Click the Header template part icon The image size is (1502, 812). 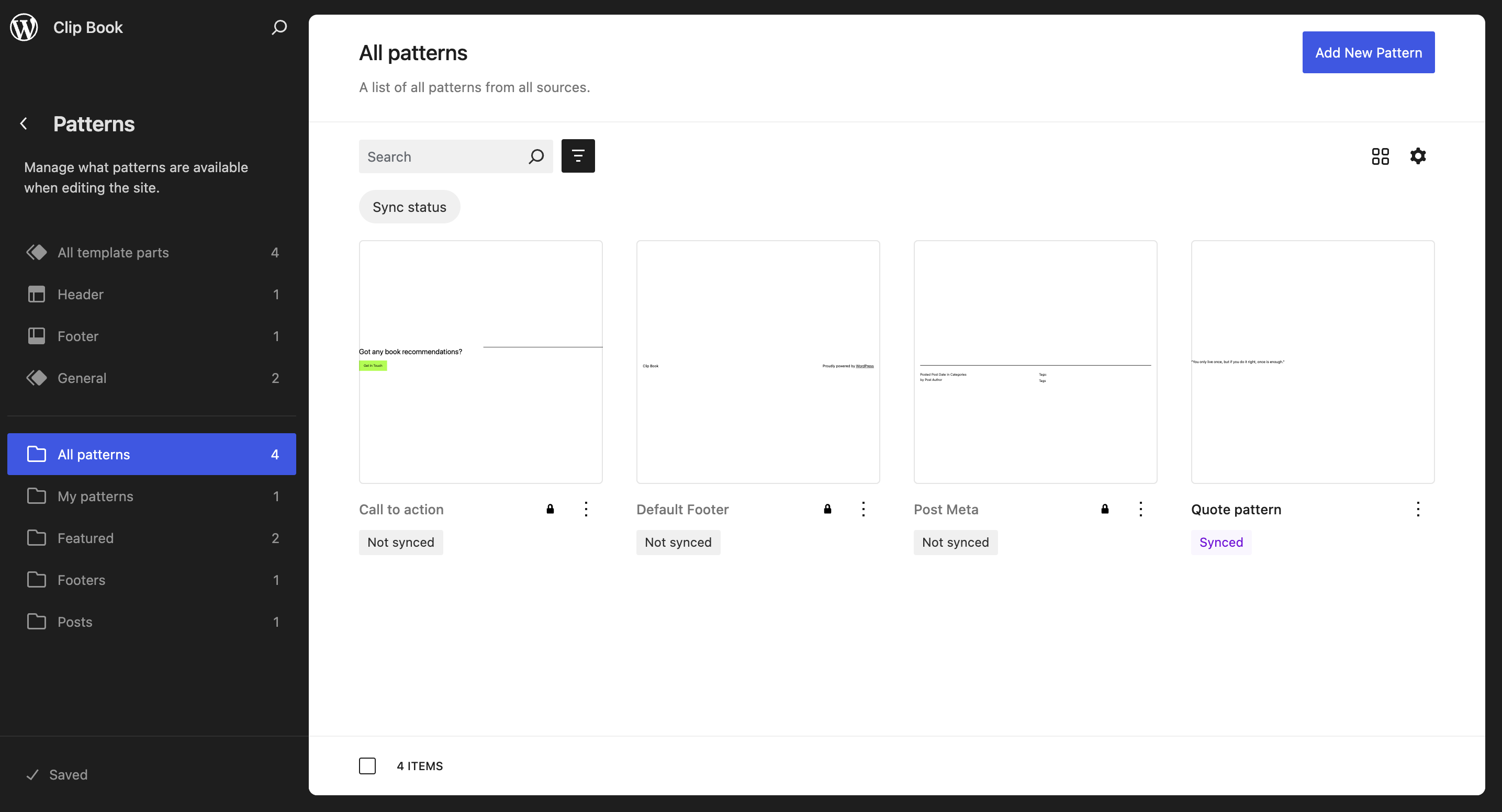pos(37,295)
